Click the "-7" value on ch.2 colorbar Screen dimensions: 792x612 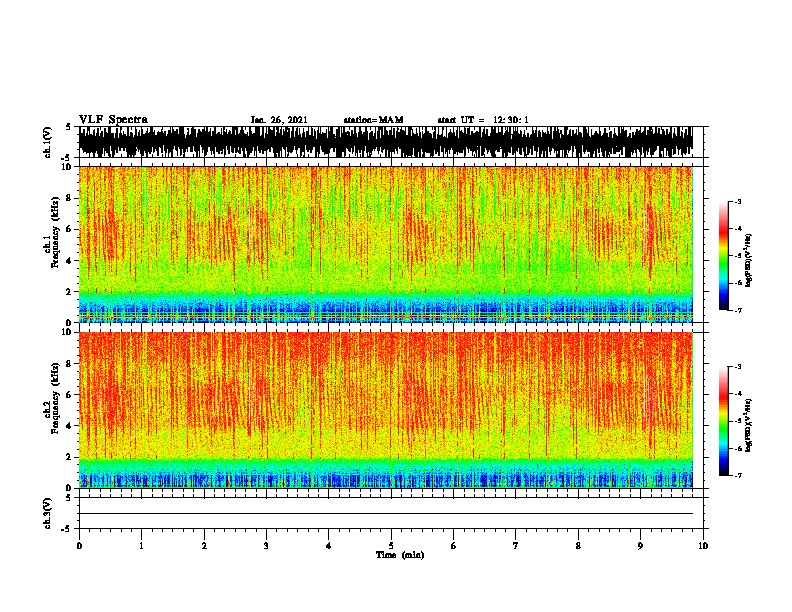click(737, 475)
